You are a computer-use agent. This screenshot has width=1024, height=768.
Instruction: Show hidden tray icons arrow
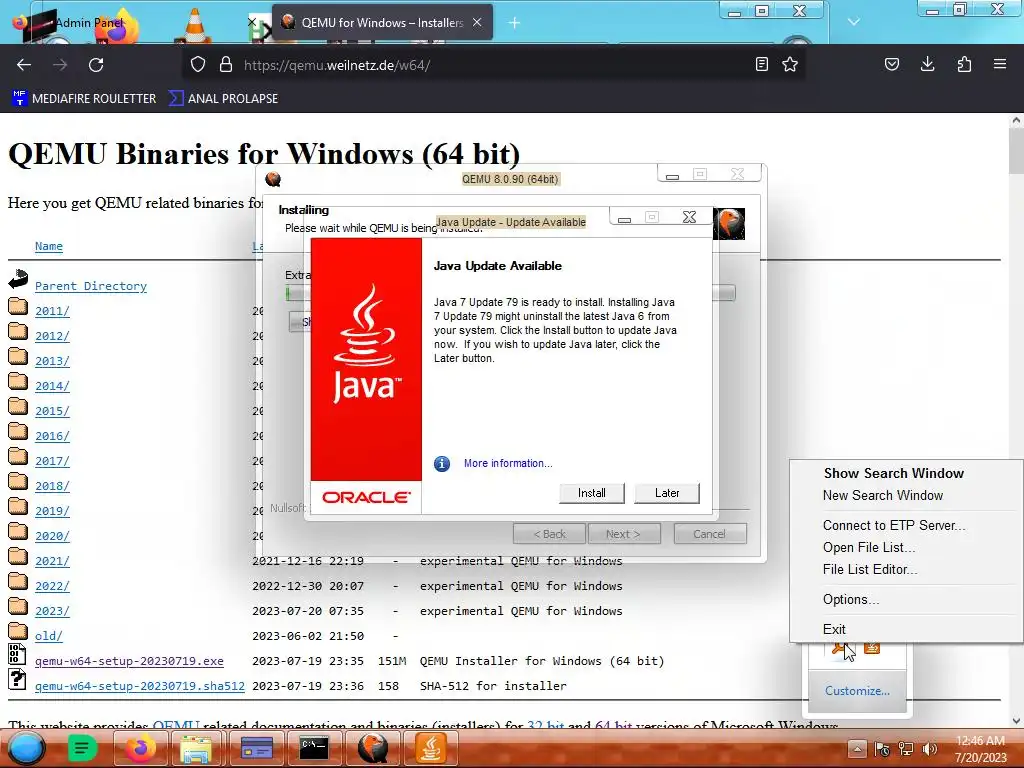[x=857, y=749]
